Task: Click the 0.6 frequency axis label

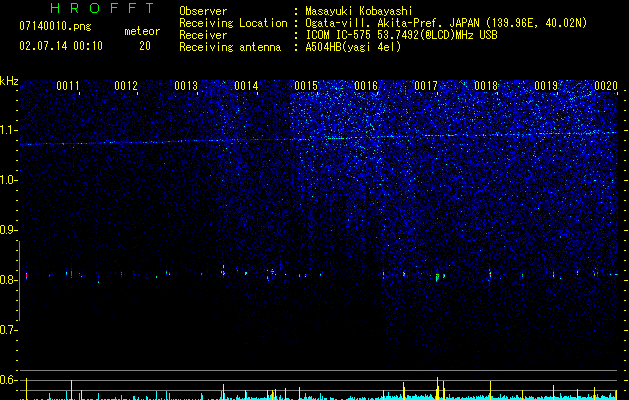Action: 7,380
